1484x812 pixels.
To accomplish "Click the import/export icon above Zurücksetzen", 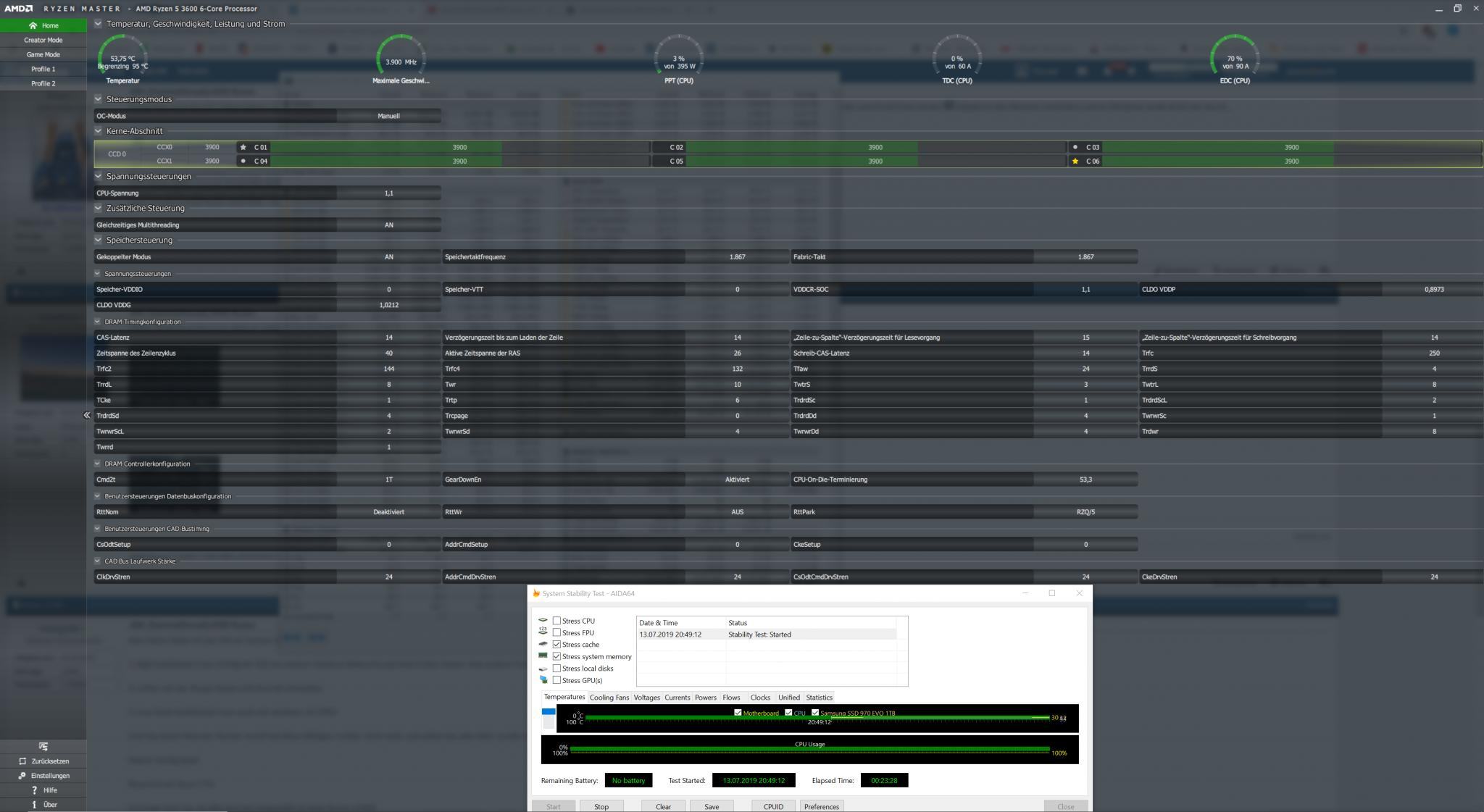I will point(43,746).
